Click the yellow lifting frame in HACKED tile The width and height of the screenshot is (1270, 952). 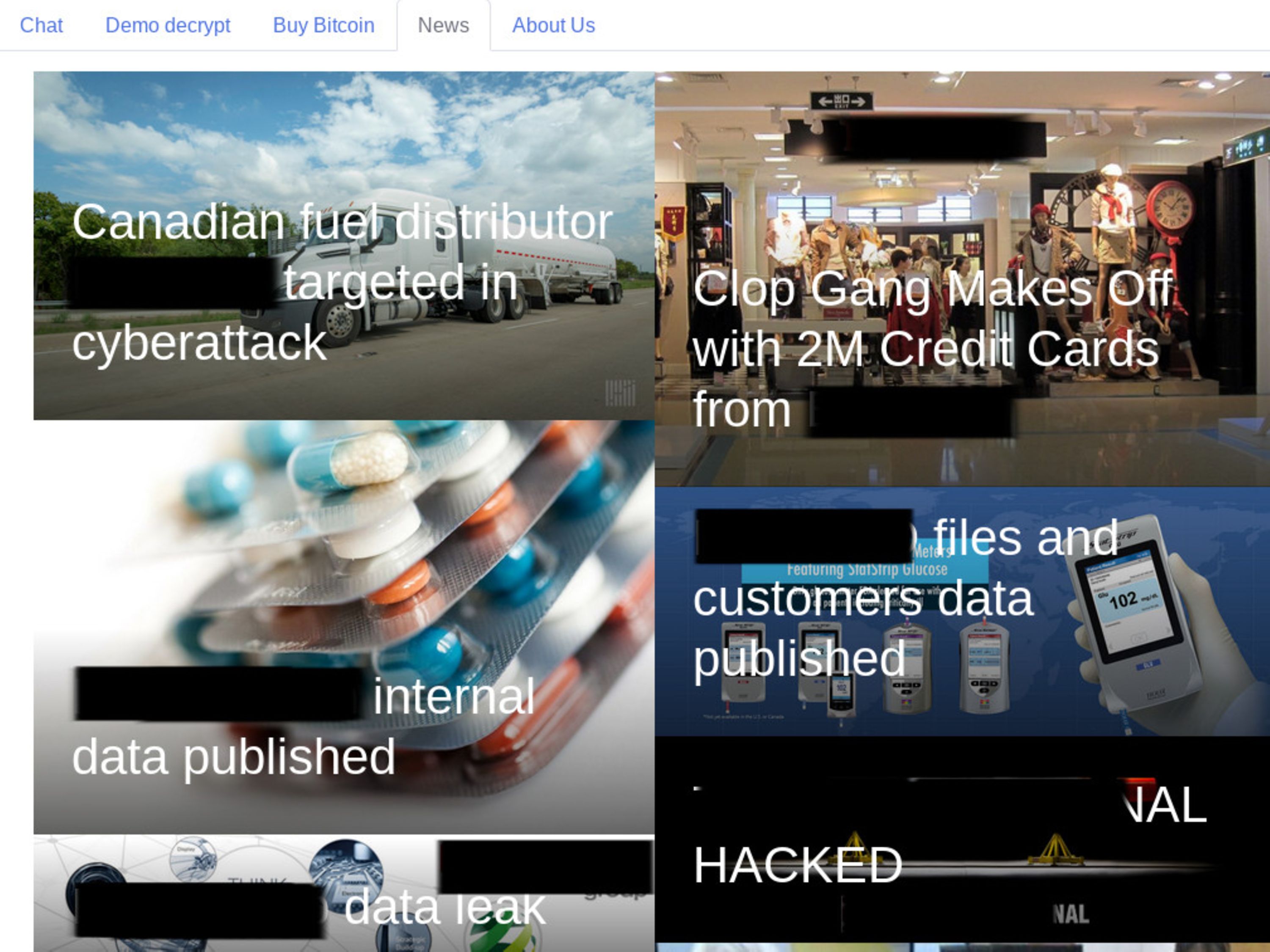(1055, 849)
